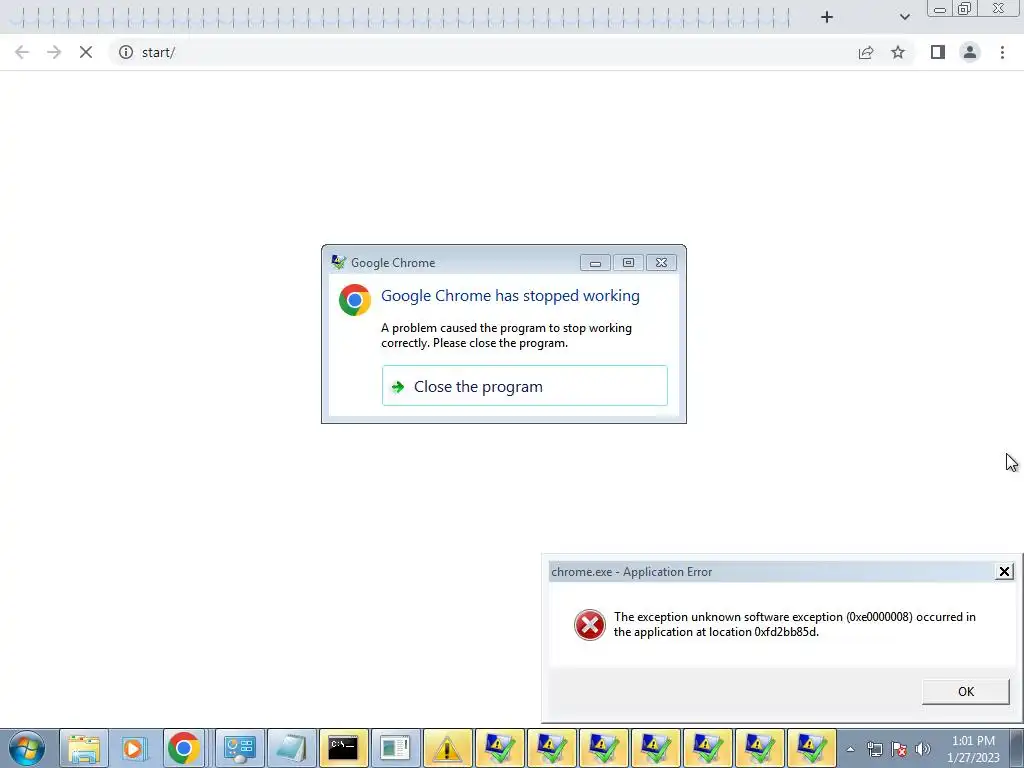
Task: Close the Google Chrome has stopped working dialog
Action: pyautogui.click(x=661, y=263)
